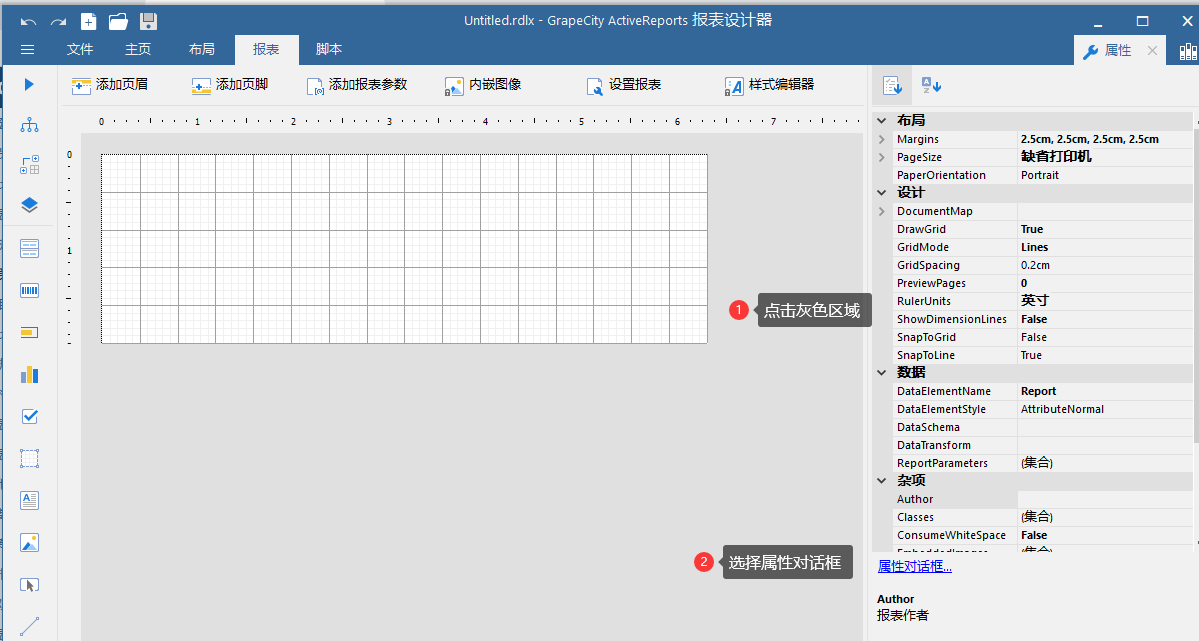Save report with the floppy disk icon
The image size is (1199, 641).
(x=148, y=21)
